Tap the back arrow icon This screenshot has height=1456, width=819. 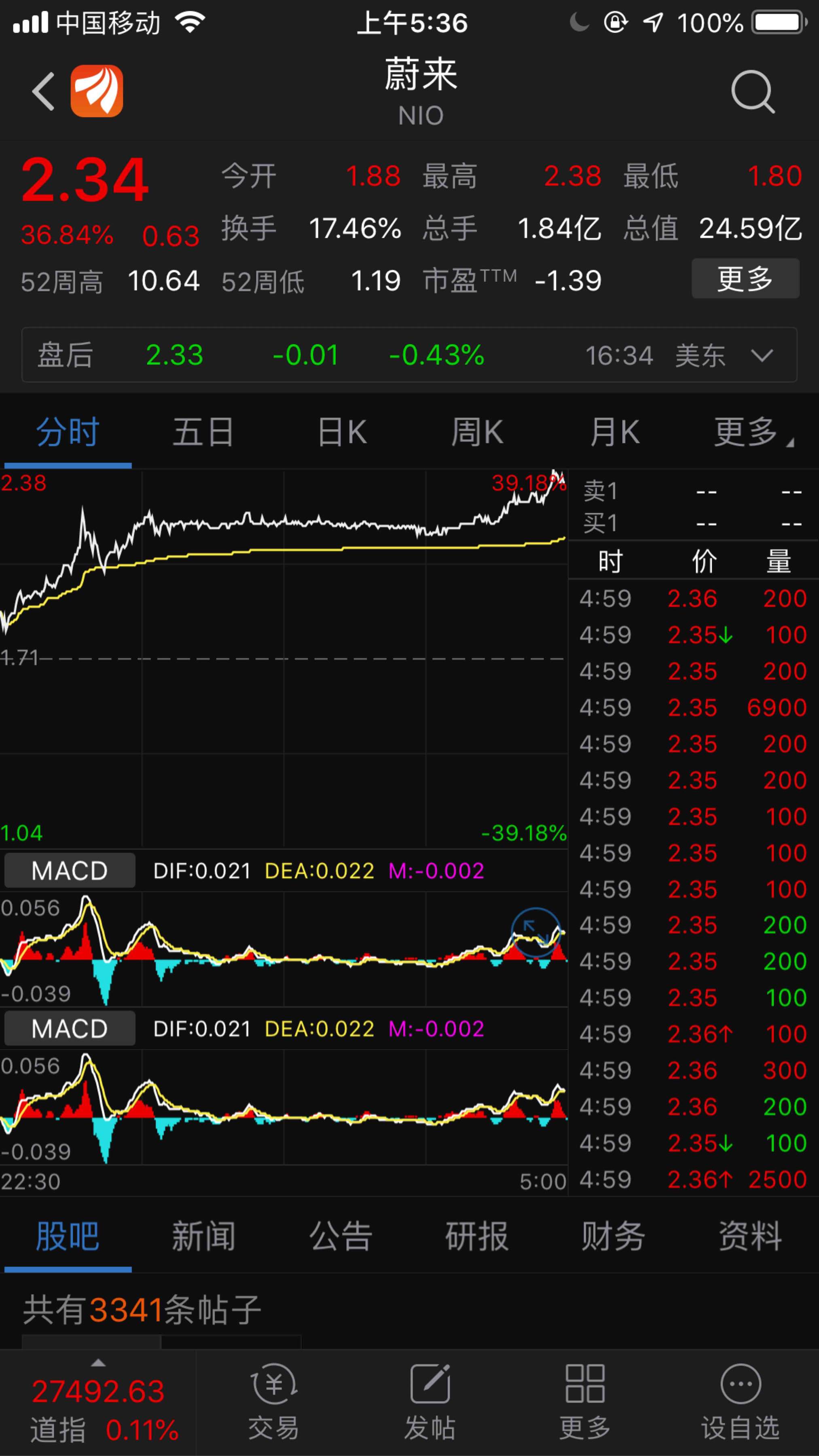pos(44,91)
